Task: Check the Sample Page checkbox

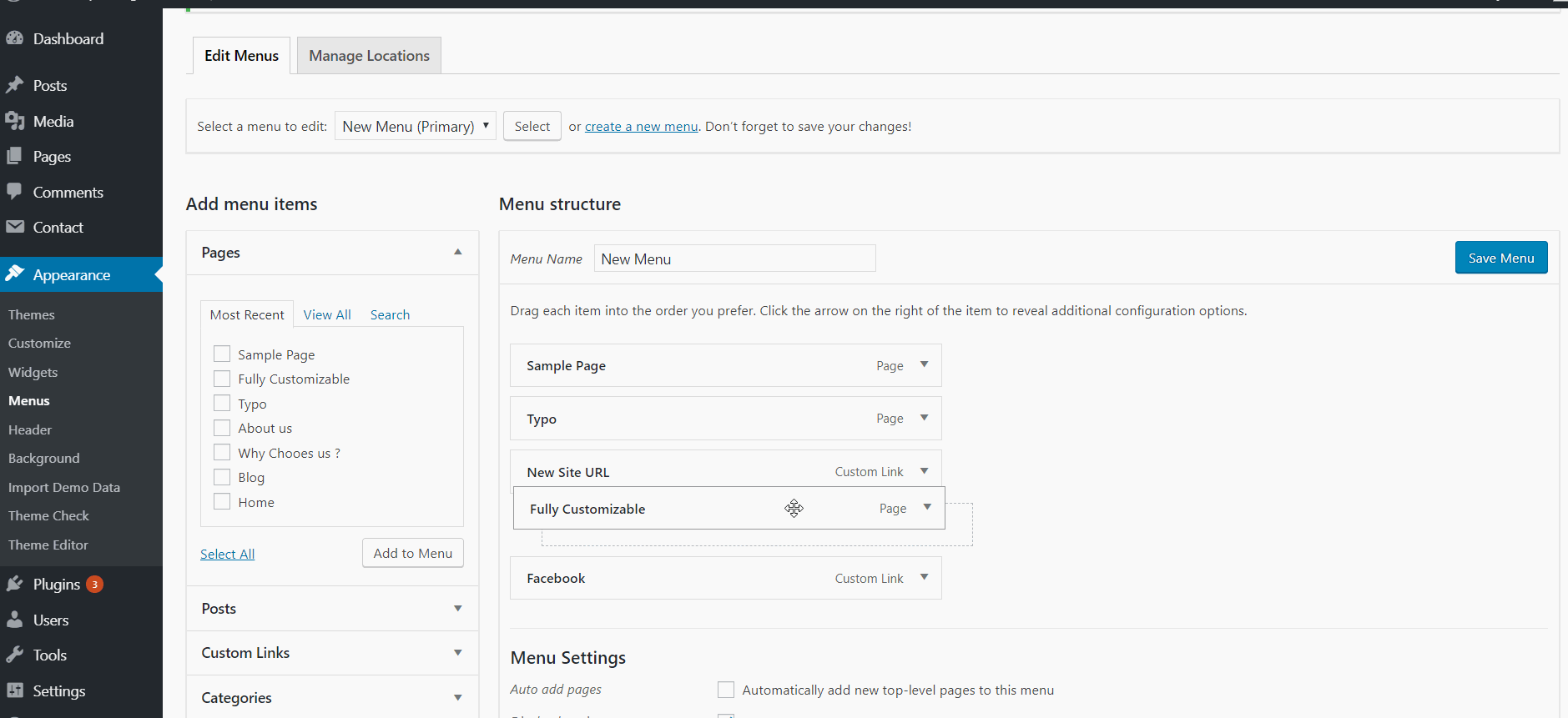Action: [222, 354]
